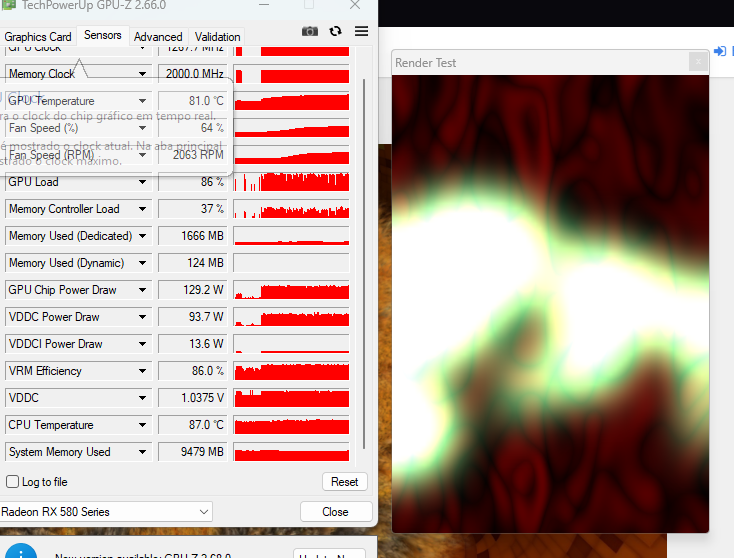The image size is (734, 558).
Task: Expand the VDDC voltage sensor dropdown
Action: [142, 398]
